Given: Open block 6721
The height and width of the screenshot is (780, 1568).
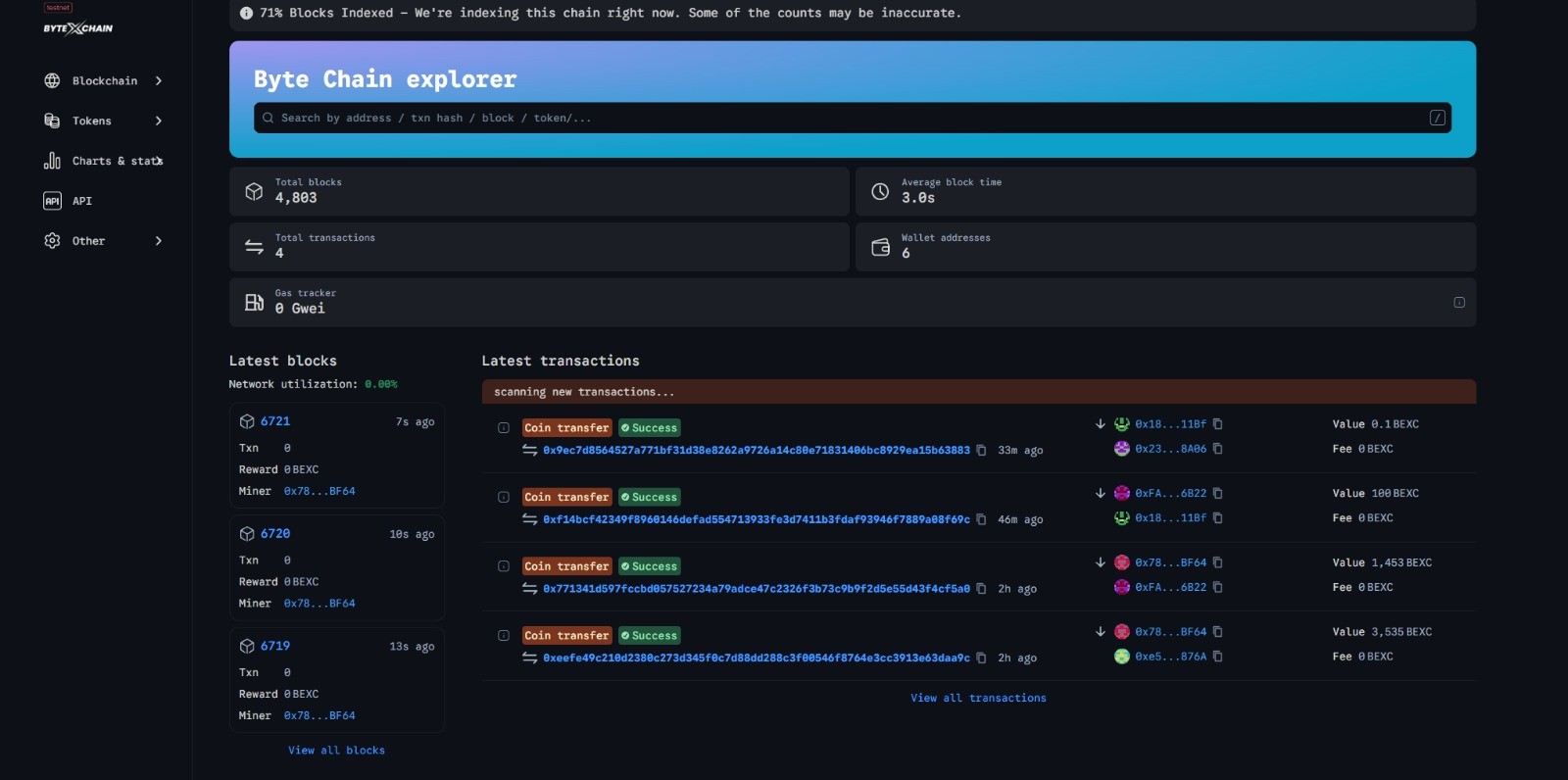Looking at the screenshot, I should tap(275, 421).
